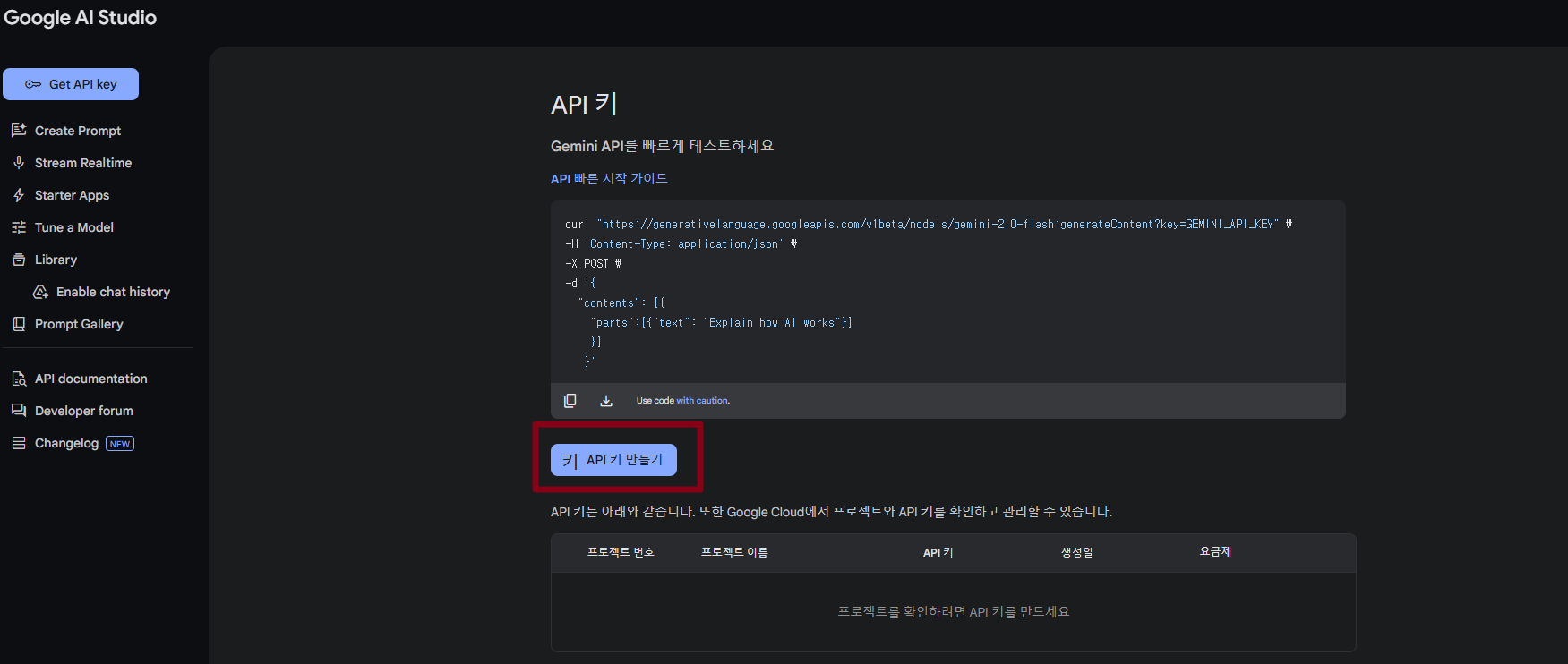
Task: Click the '프로젝트를 확인하려면 API 키를 만드세요' message
Action: (953, 612)
